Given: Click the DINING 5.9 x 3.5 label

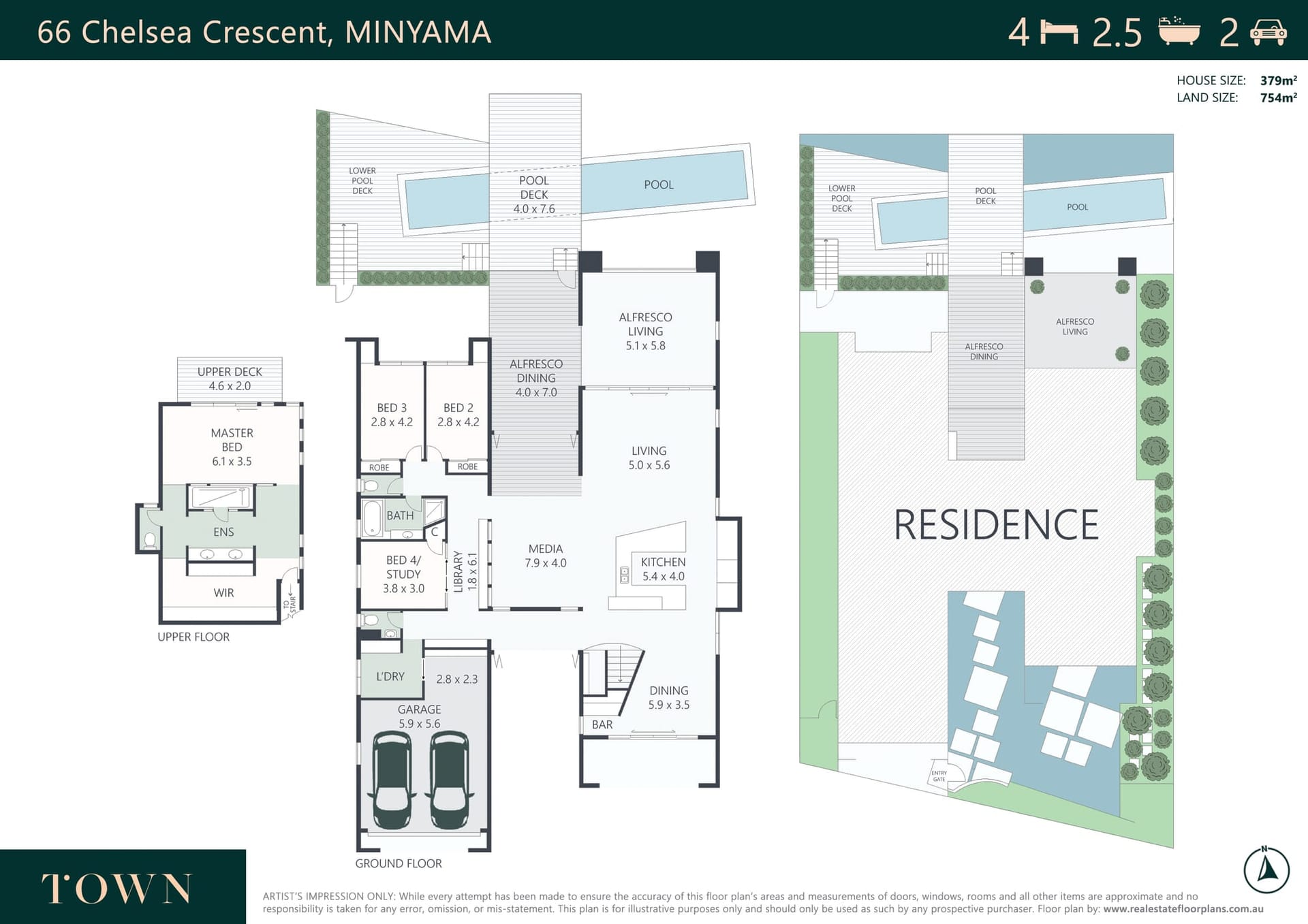Looking at the screenshot, I should point(669,697).
